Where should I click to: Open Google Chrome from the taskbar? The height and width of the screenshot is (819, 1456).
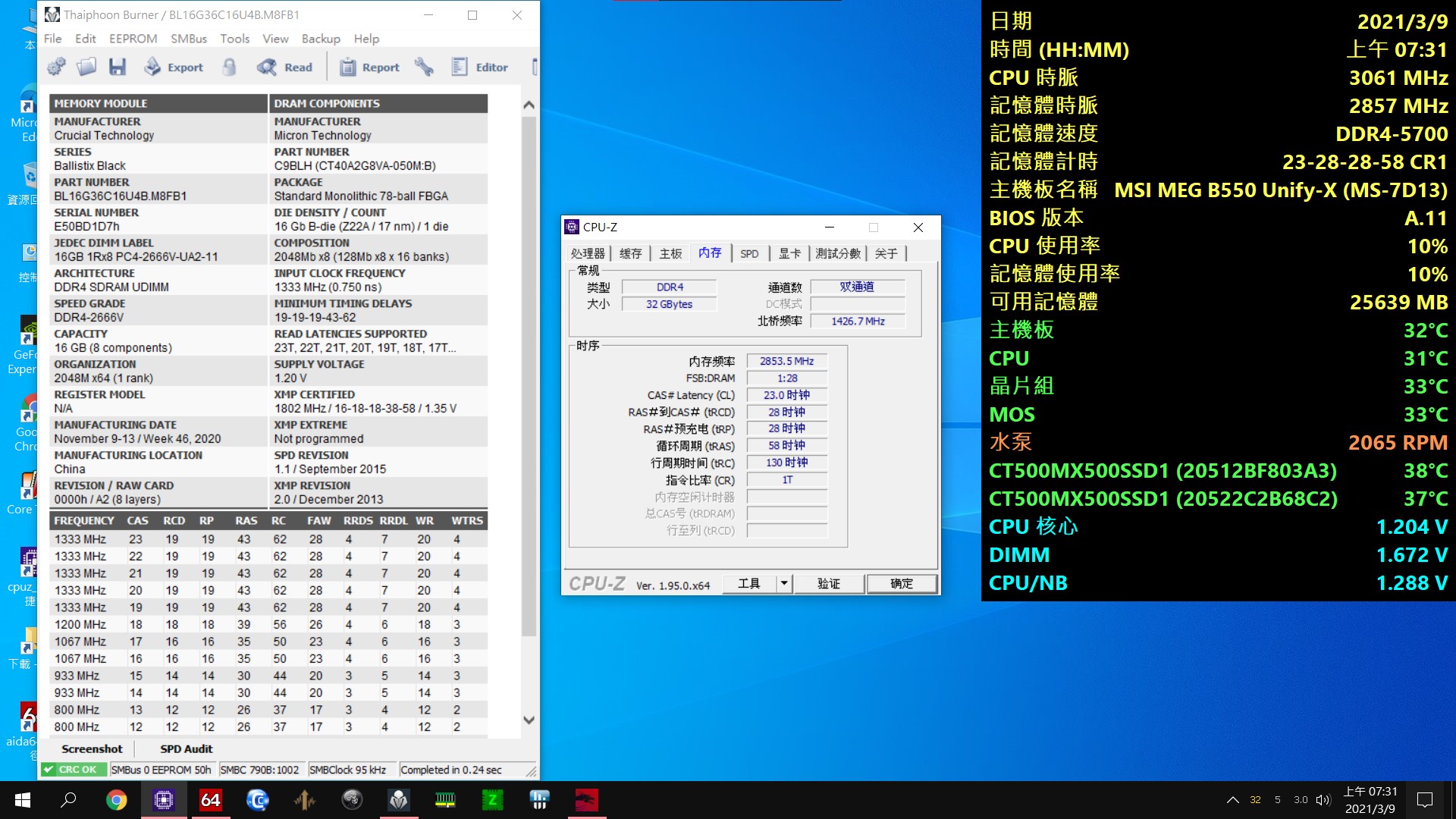click(116, 800)
